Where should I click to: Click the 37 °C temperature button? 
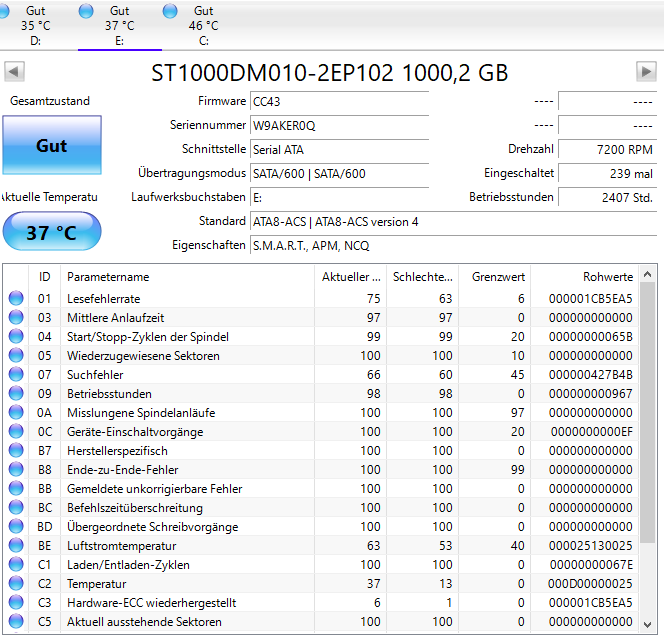point(52,232)
